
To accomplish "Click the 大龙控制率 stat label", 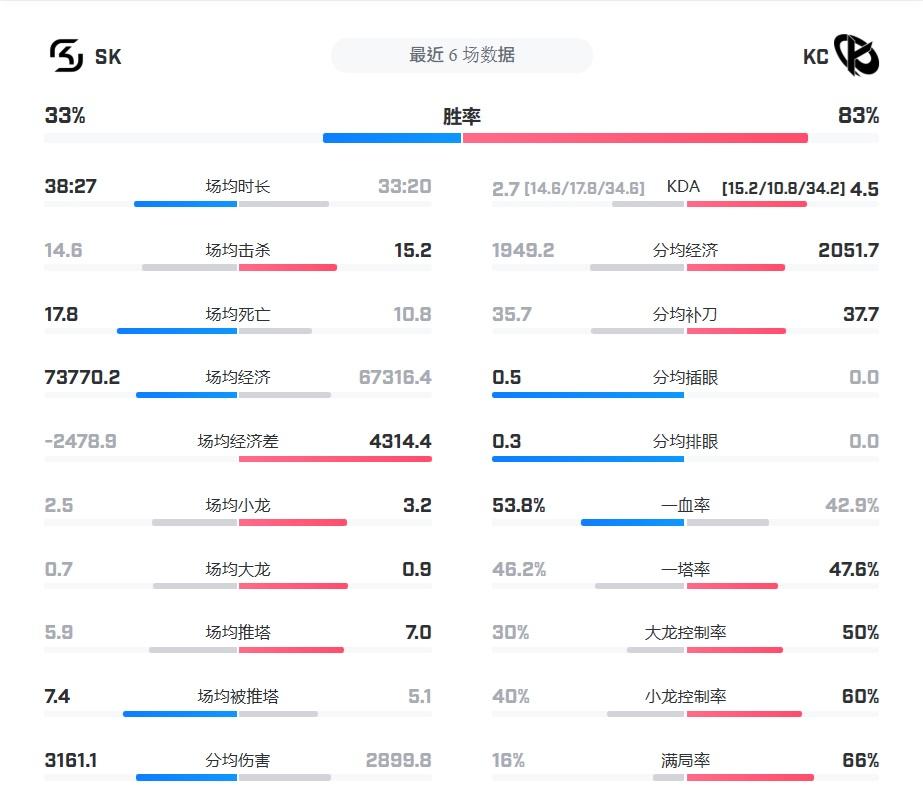I will (686, 632).
